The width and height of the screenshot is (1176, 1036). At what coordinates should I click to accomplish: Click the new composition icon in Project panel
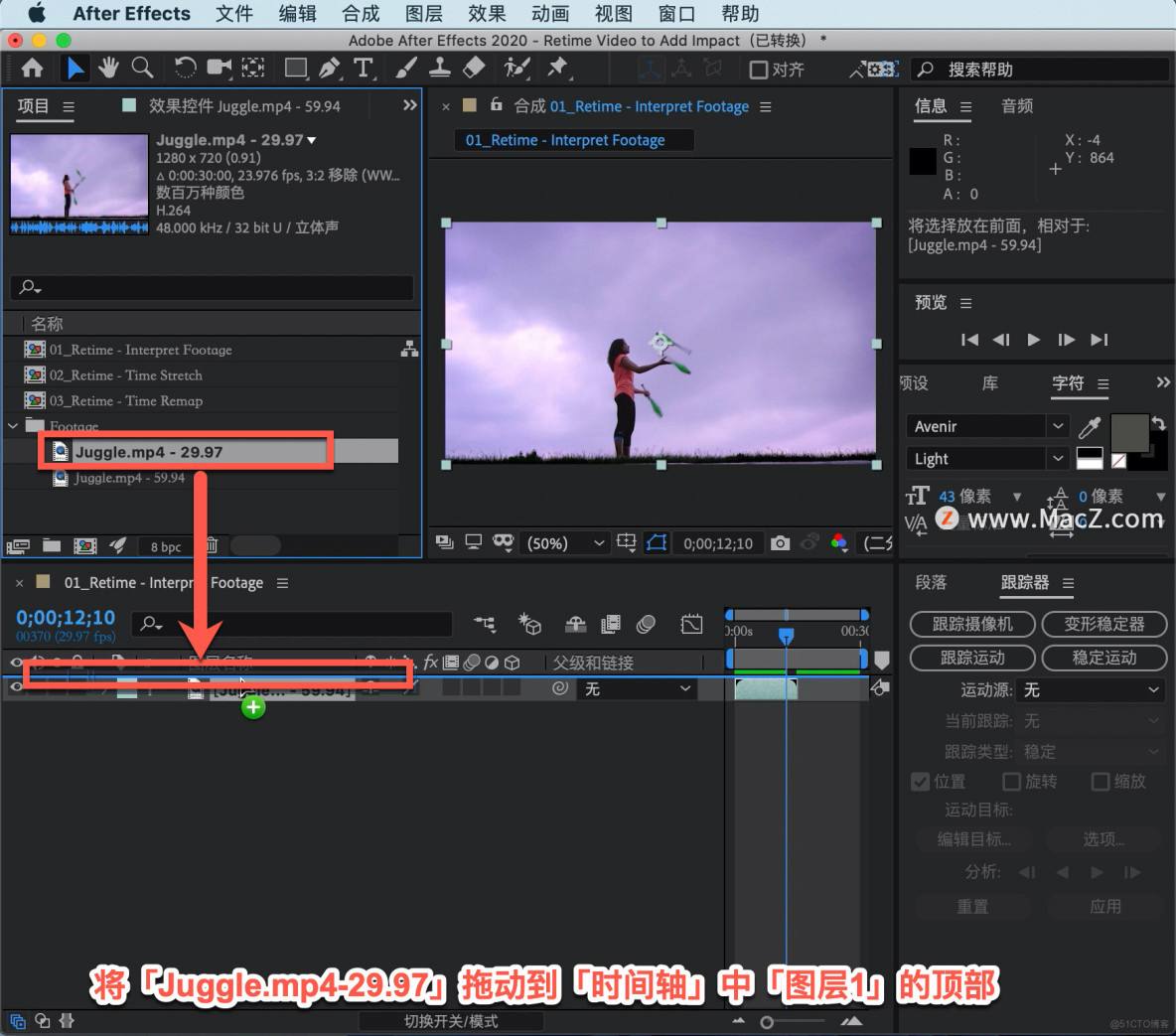tap(84, 545)
